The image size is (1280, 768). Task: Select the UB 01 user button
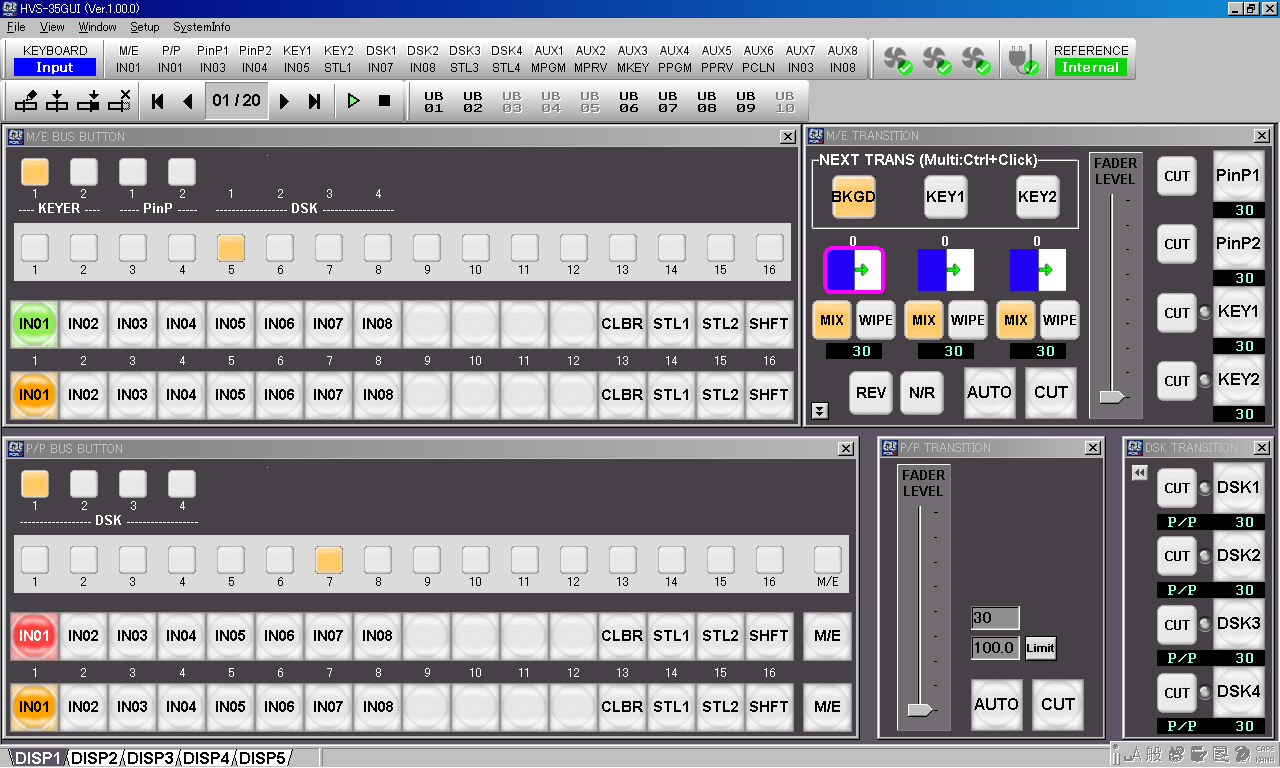coord(433,102)
